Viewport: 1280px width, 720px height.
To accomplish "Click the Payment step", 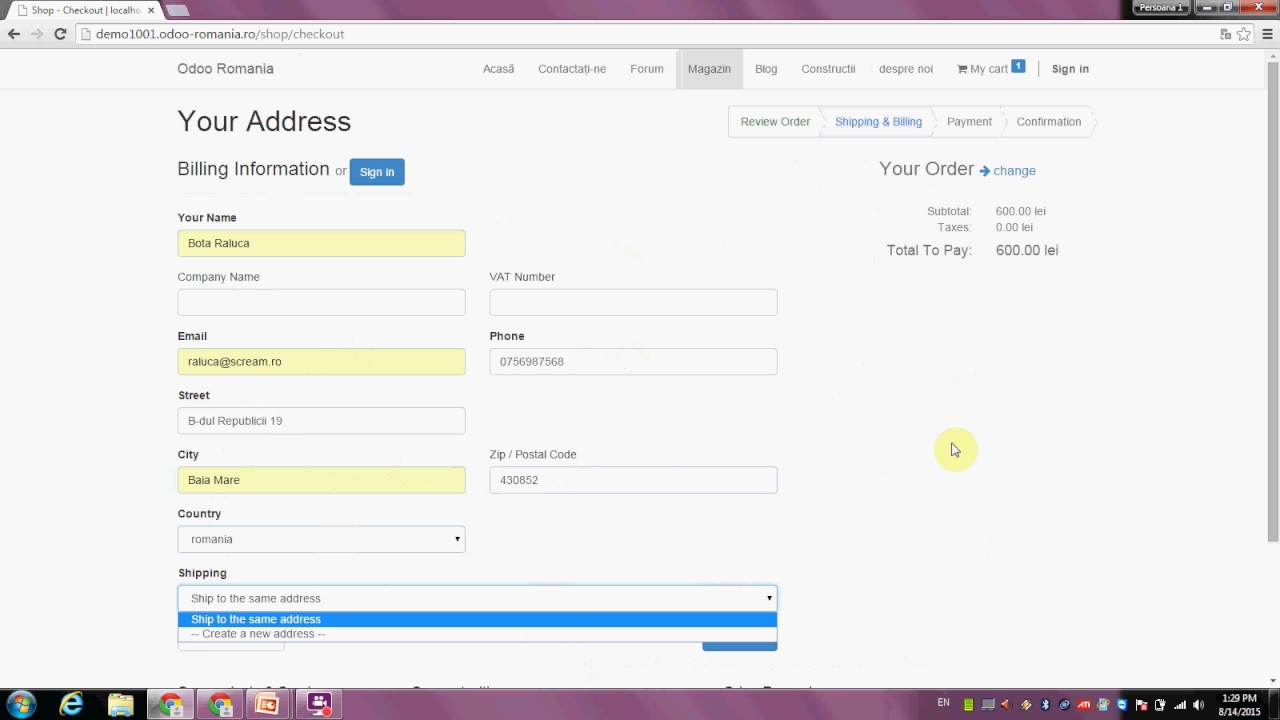I will 969,122.
